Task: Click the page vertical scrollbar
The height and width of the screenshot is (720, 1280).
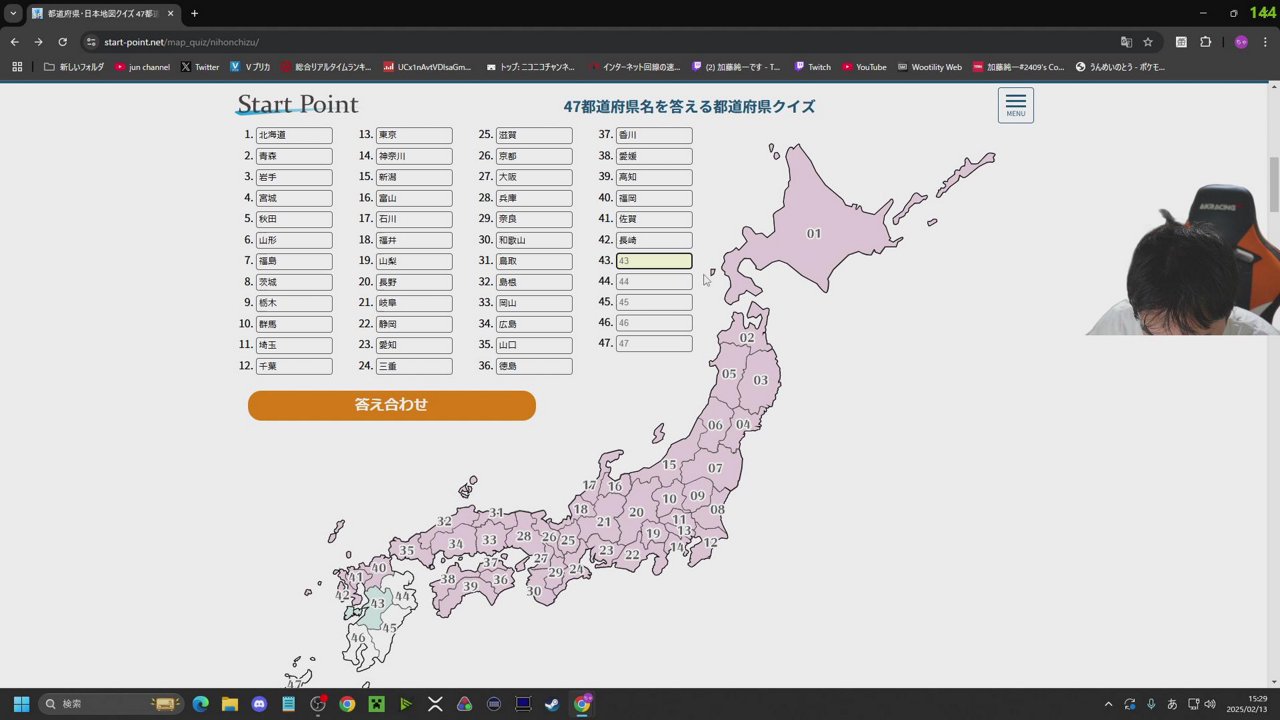Action: [1274, 184]
